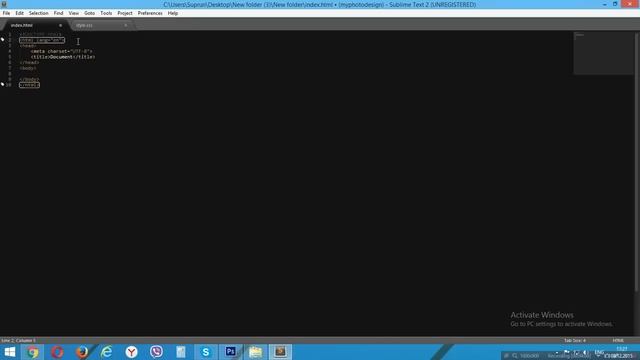640x360 pixels.
Task: Open Opera browser from the taskbar
Action: (57, 352)
